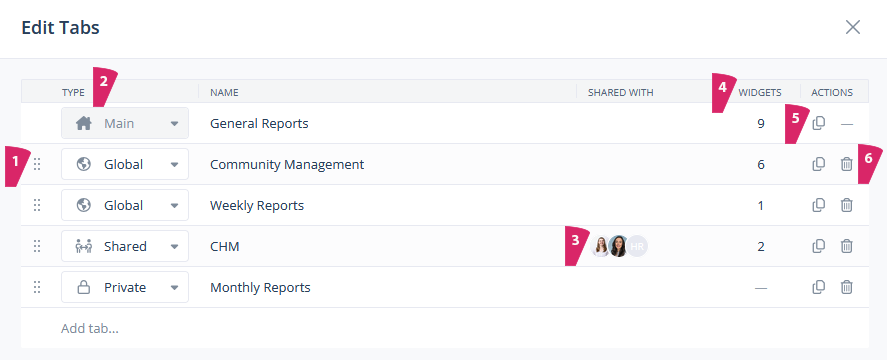The image size is (887, 360).
Task: Duplicate the Community Management tab
Action: click(x=819, y=164)
